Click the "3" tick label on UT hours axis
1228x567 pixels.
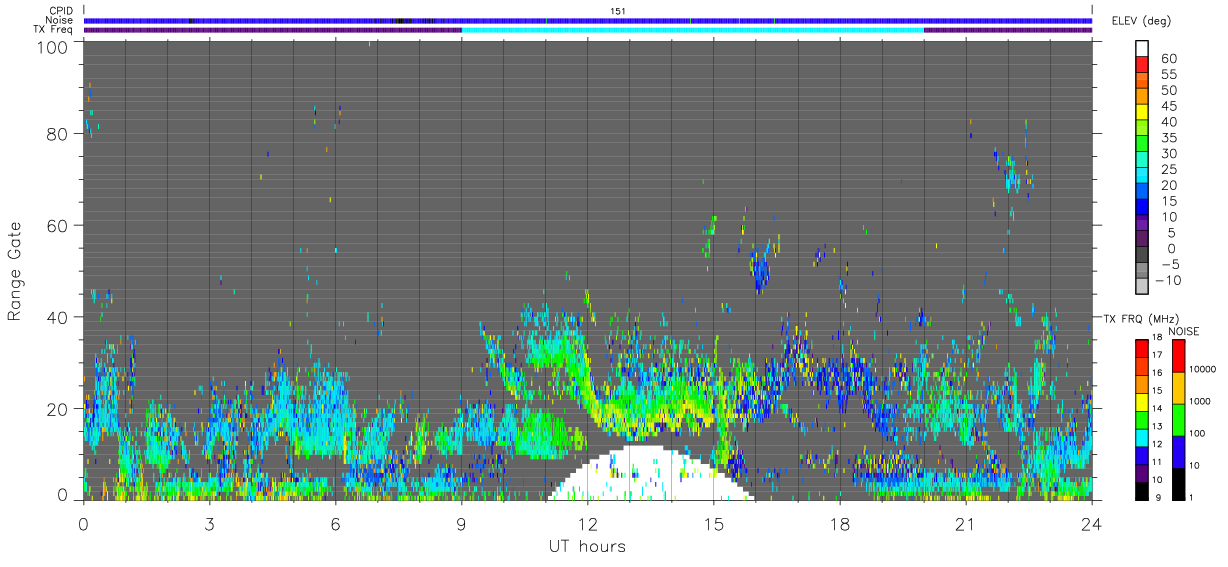coord(209,523)
